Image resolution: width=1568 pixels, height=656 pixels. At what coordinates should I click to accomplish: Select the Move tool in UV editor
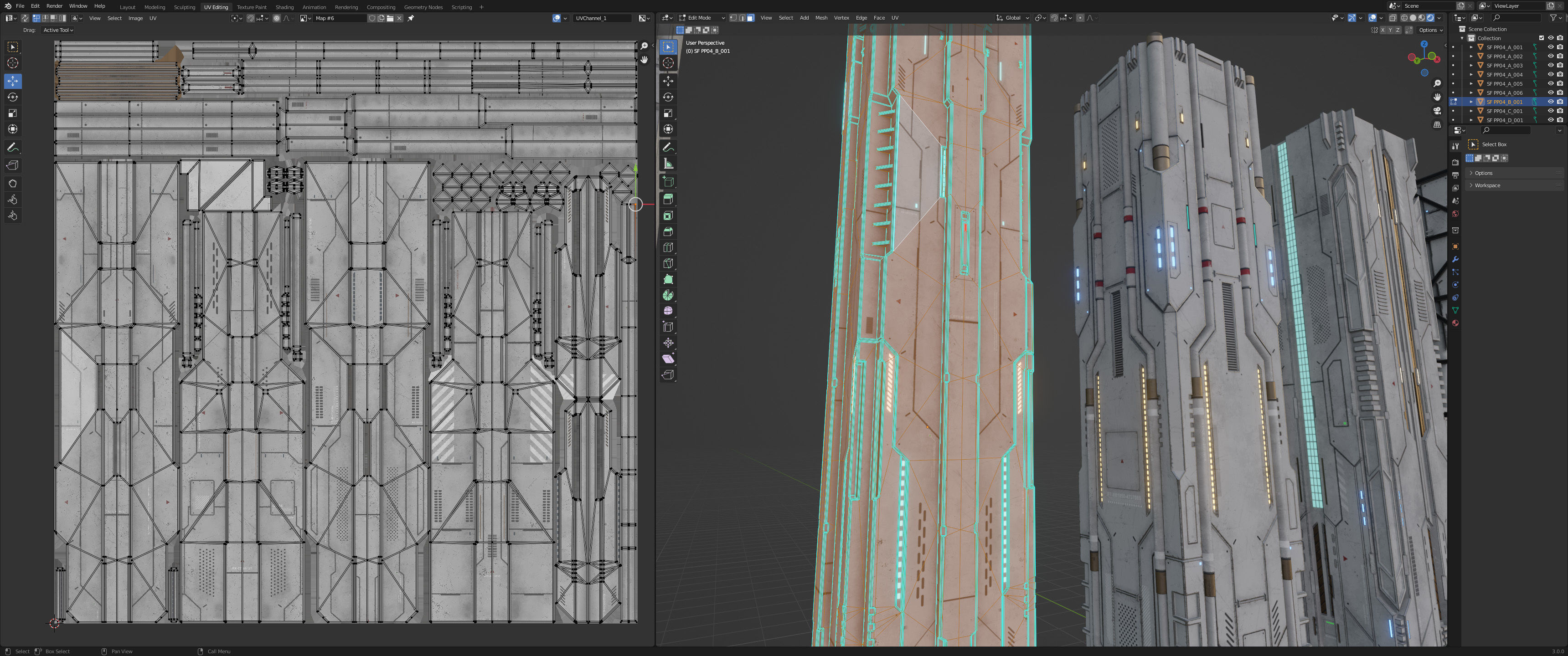(13, 81)
